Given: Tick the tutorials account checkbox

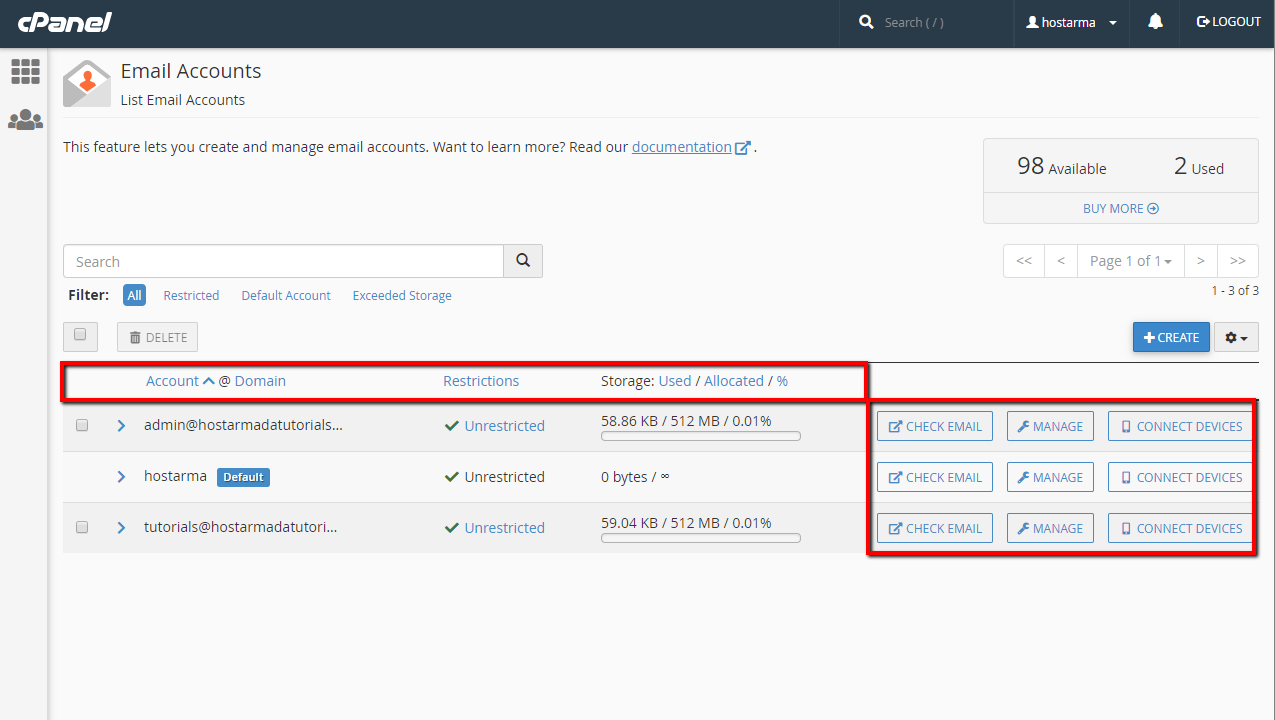Looking at the screenshot, I should pyautogui.click(x=82, y=527).
